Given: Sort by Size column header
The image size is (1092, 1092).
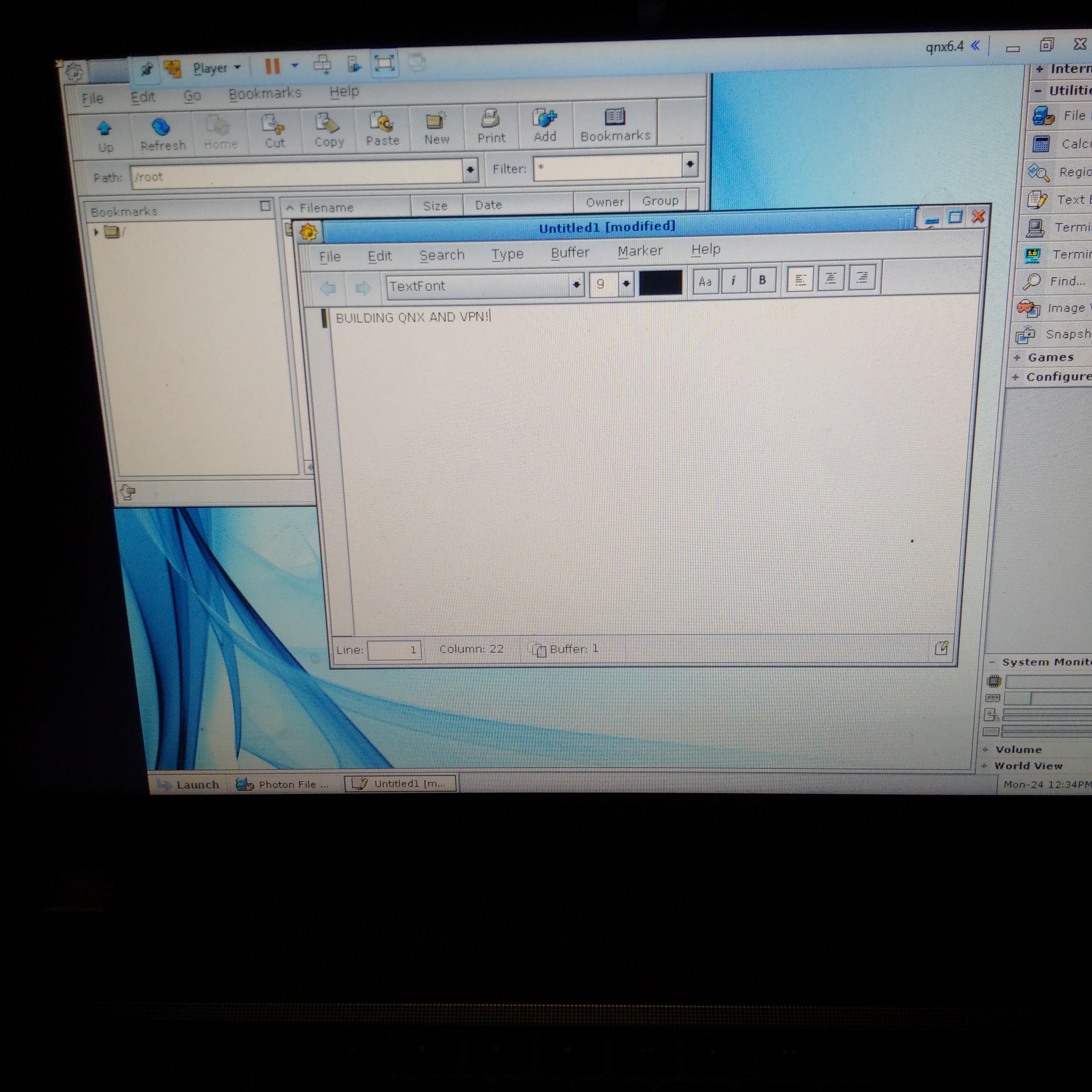Looking at the screenshot, I should 436,206.
